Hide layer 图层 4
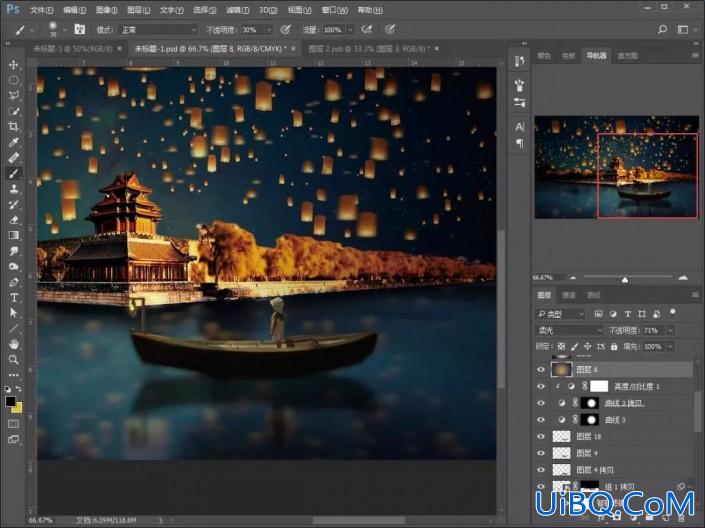The width and height of the screenshot is (705, 528). [540, 453]
